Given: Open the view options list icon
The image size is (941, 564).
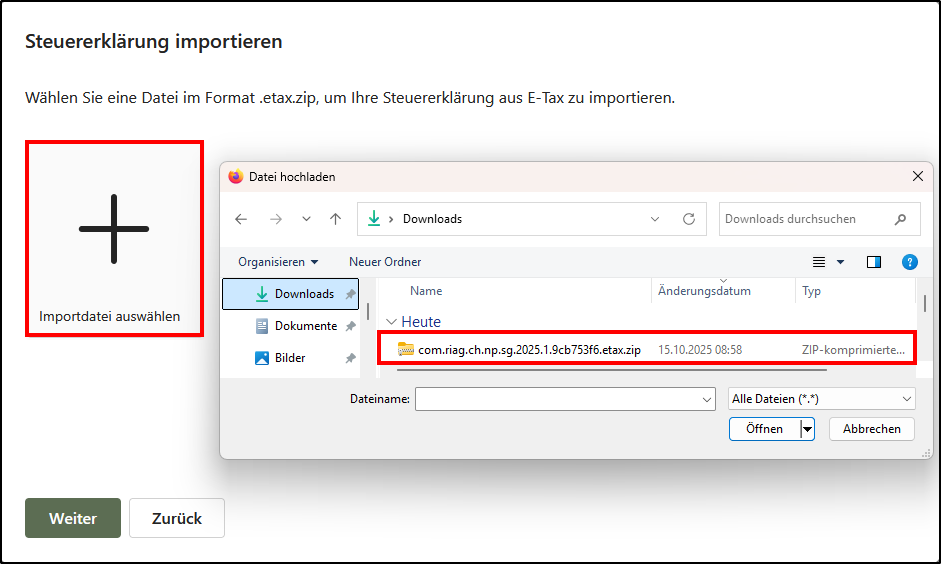Looking at the screenshot, I should 819,262.
